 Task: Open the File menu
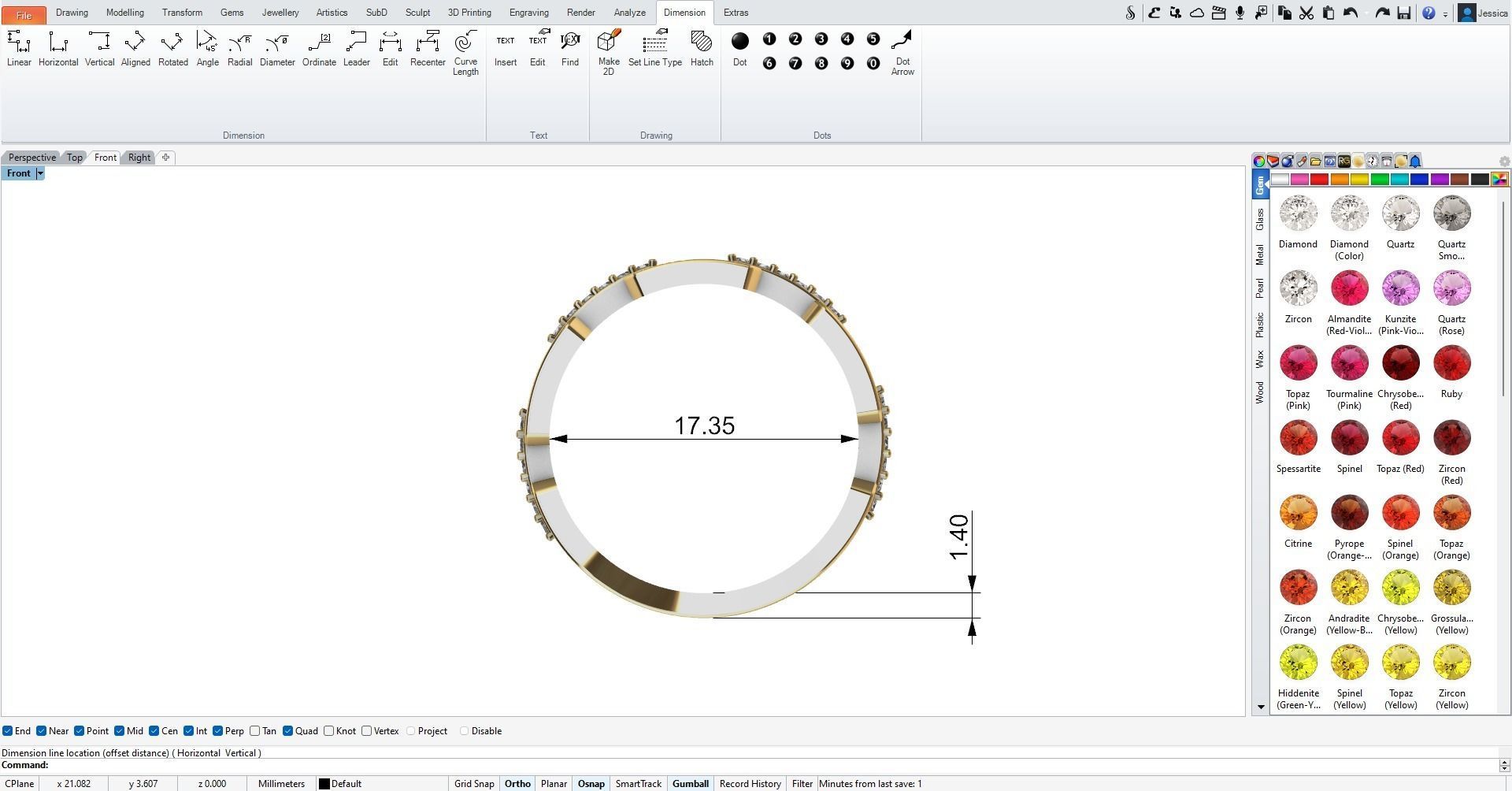pos(24,14)
